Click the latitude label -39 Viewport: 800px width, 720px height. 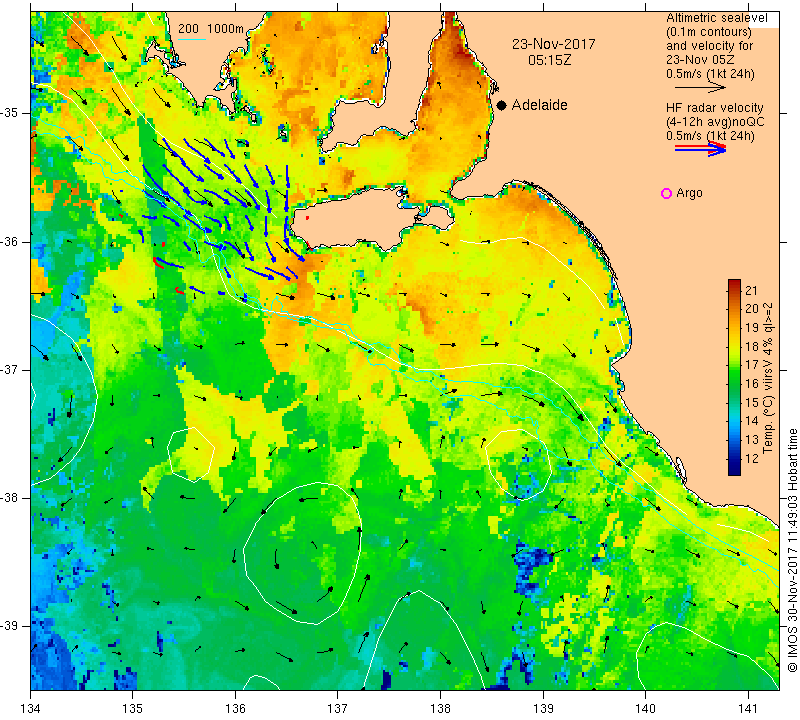pyautogui.click(x=10, y=626)
